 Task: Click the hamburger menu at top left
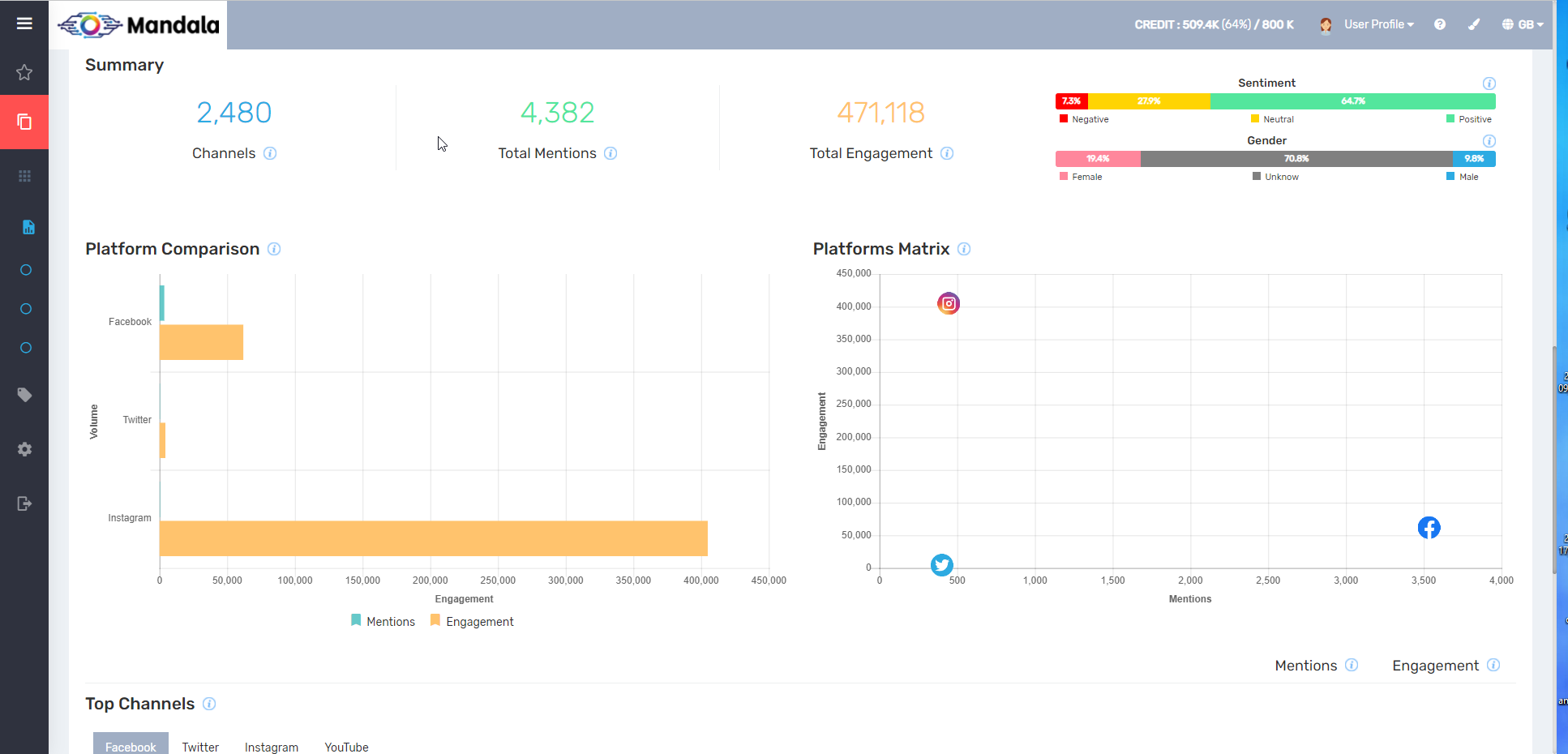click(x=24, y=23)
